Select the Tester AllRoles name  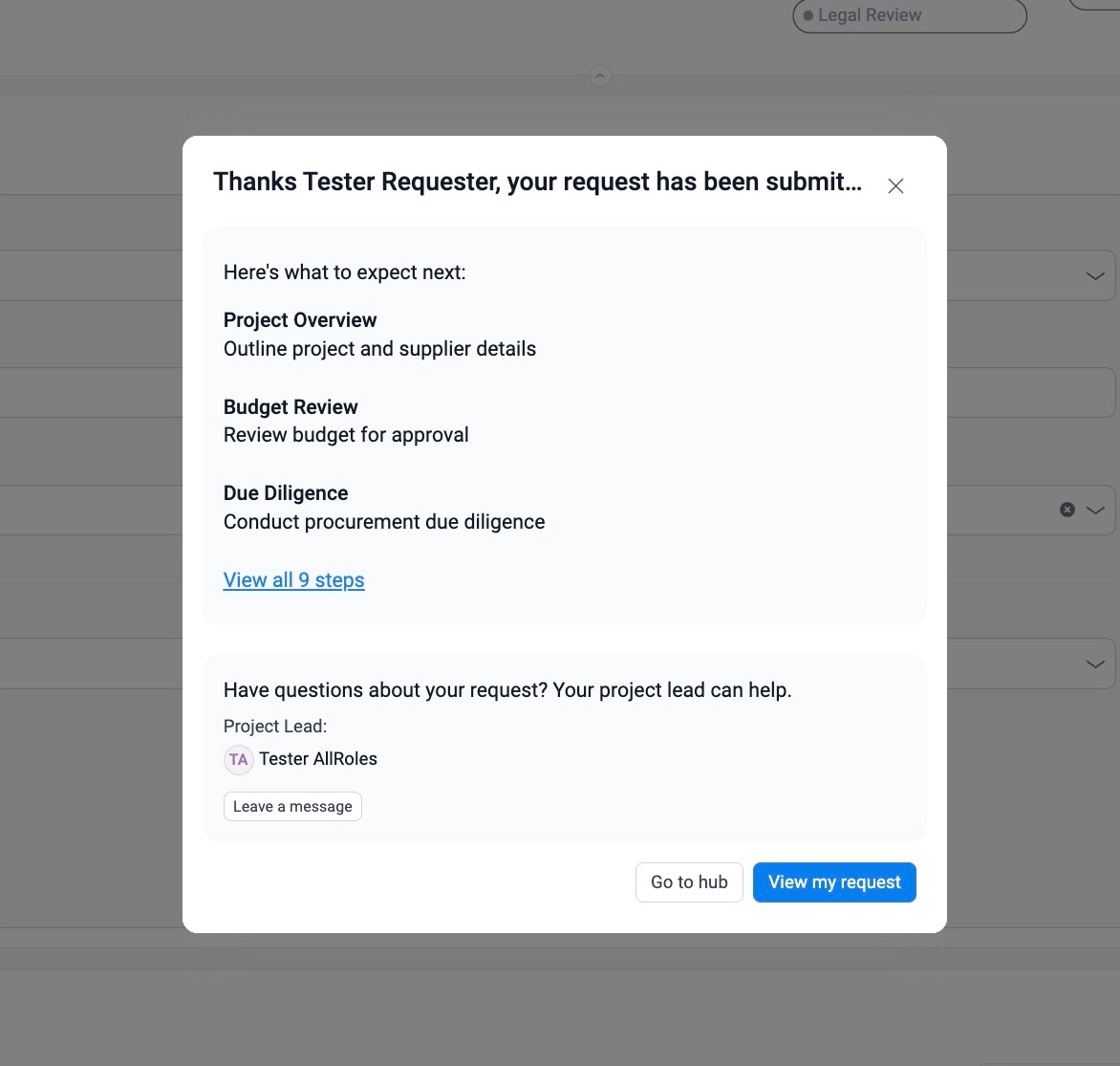tap(318, 759)
